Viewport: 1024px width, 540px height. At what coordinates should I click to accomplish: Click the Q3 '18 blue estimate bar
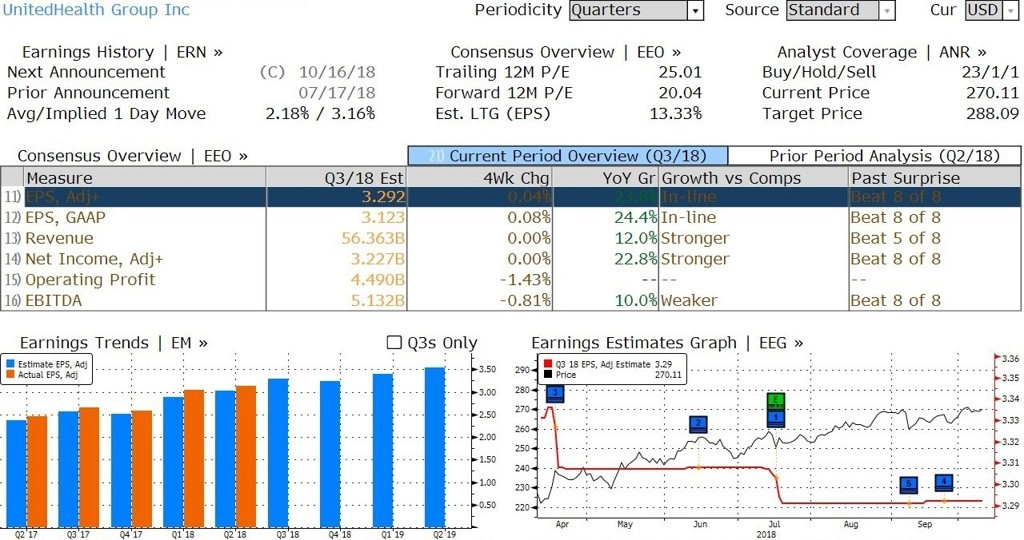coord(278,453)
